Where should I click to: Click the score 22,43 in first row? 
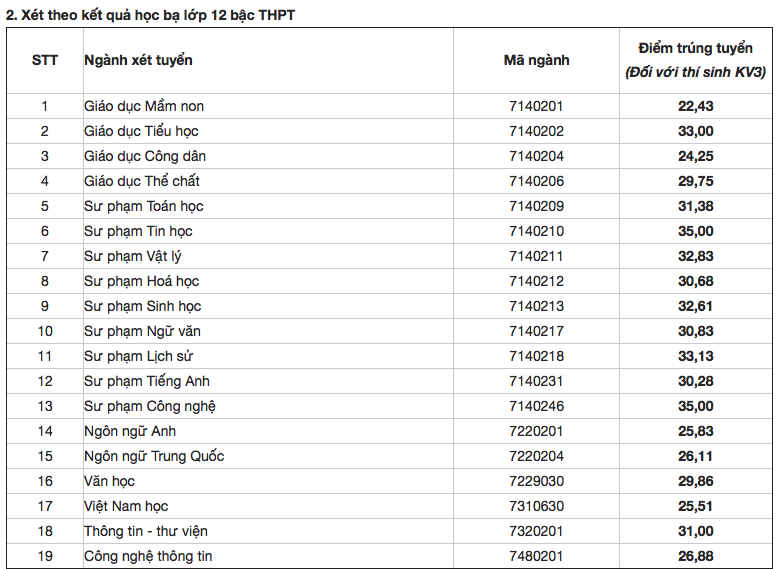click(695, 106)
